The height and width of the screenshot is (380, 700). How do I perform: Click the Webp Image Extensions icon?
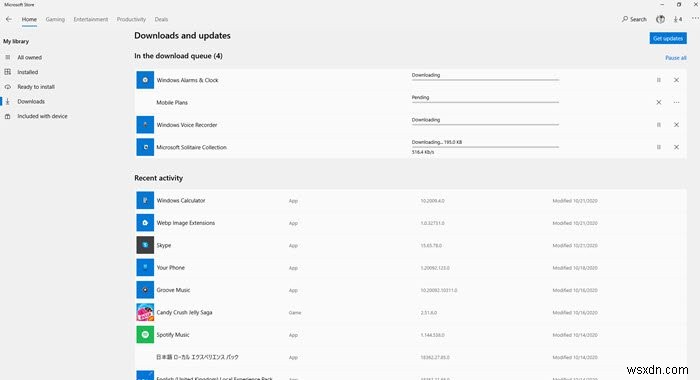tap(145, 223)
